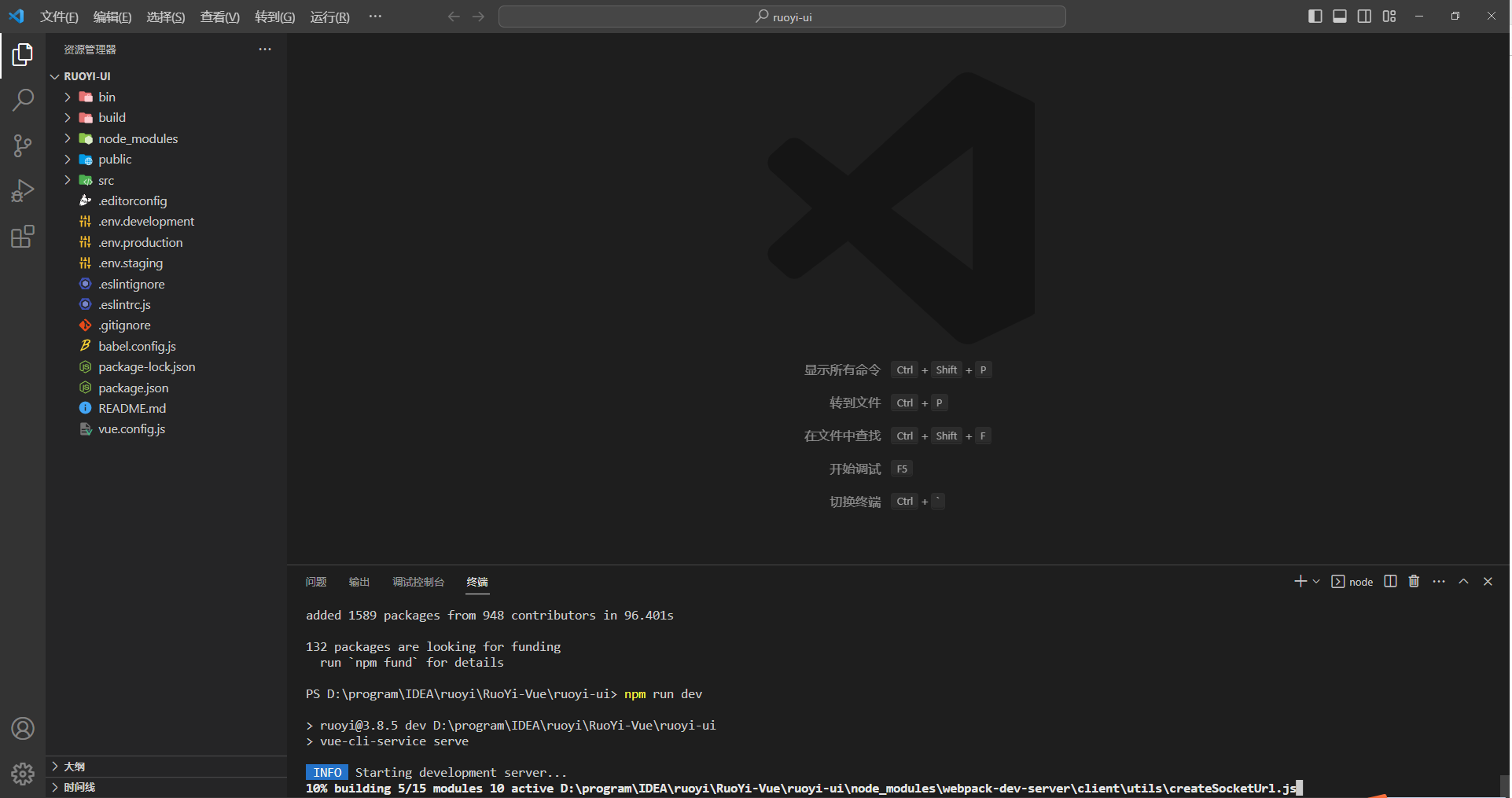Open Source Control view
The height and width of the screenshot is (798, 1512).
[23, 145]
